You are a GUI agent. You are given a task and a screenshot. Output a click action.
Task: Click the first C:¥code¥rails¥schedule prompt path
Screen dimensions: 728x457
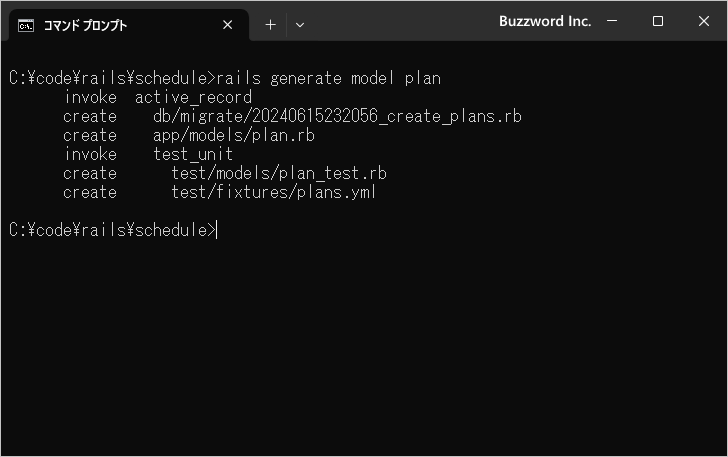tap(108, 78)
